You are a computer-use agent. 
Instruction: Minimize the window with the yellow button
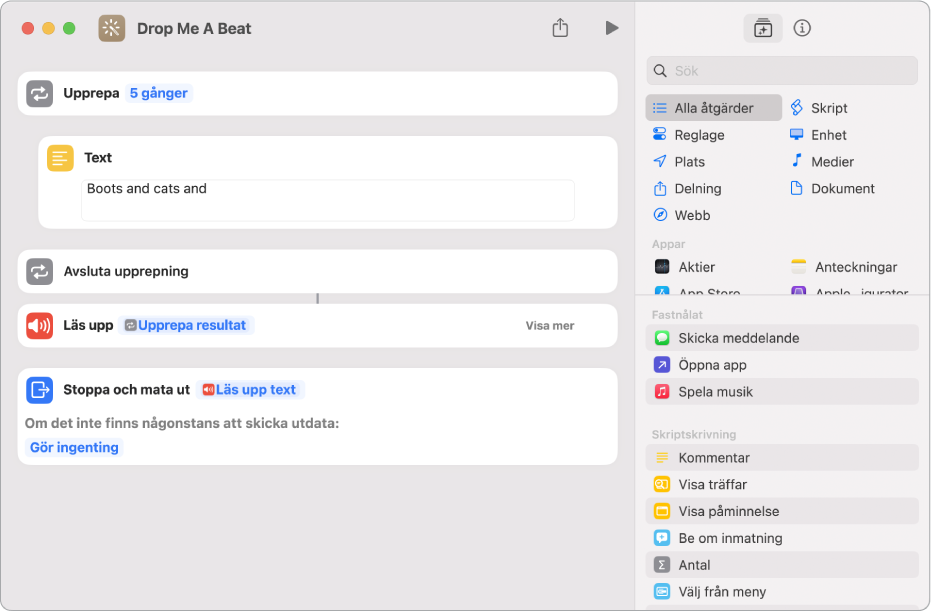pyautogui.click(x=49, y=28)
